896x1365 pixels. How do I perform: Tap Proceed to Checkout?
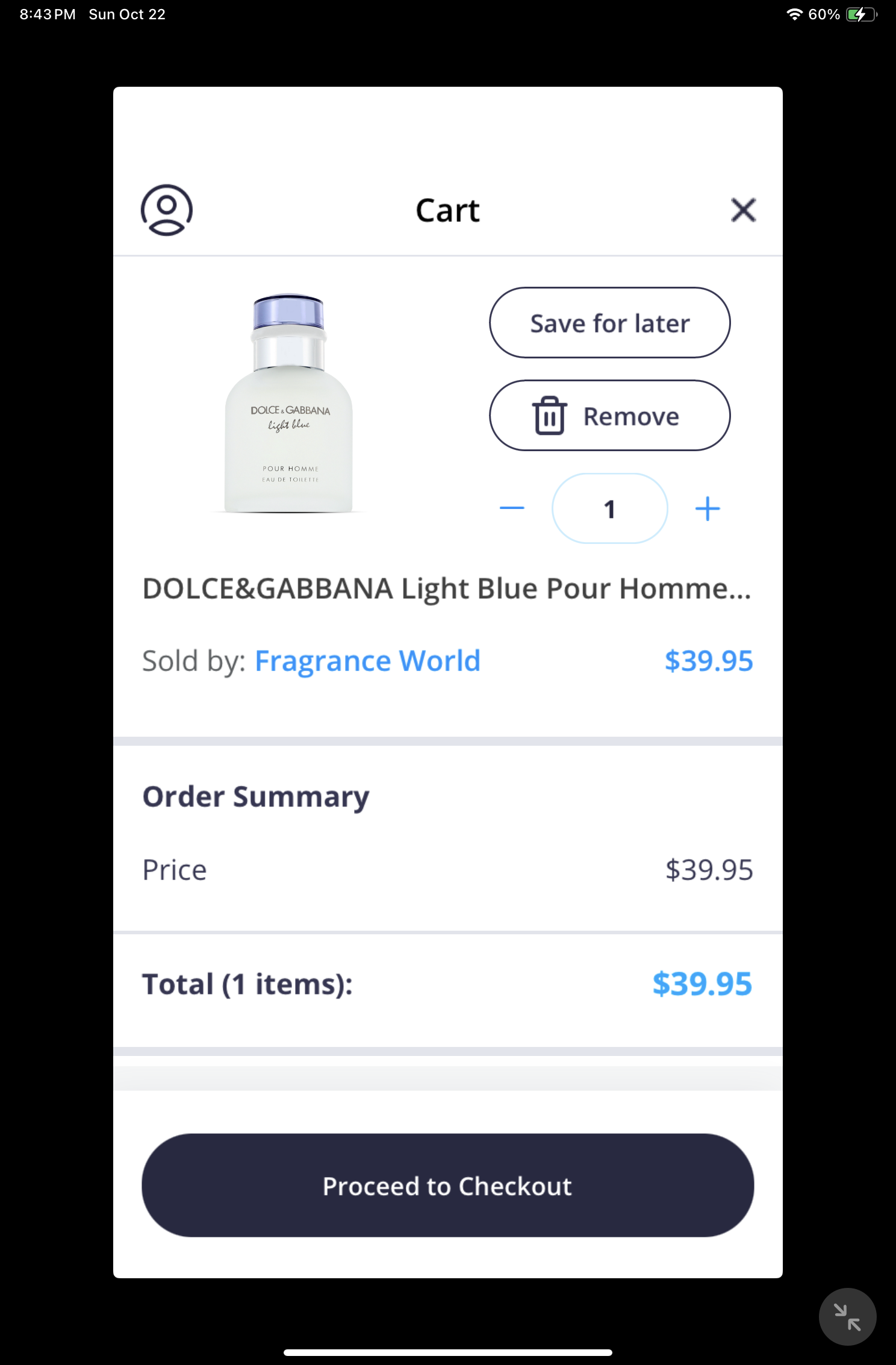click(447, 1185)
